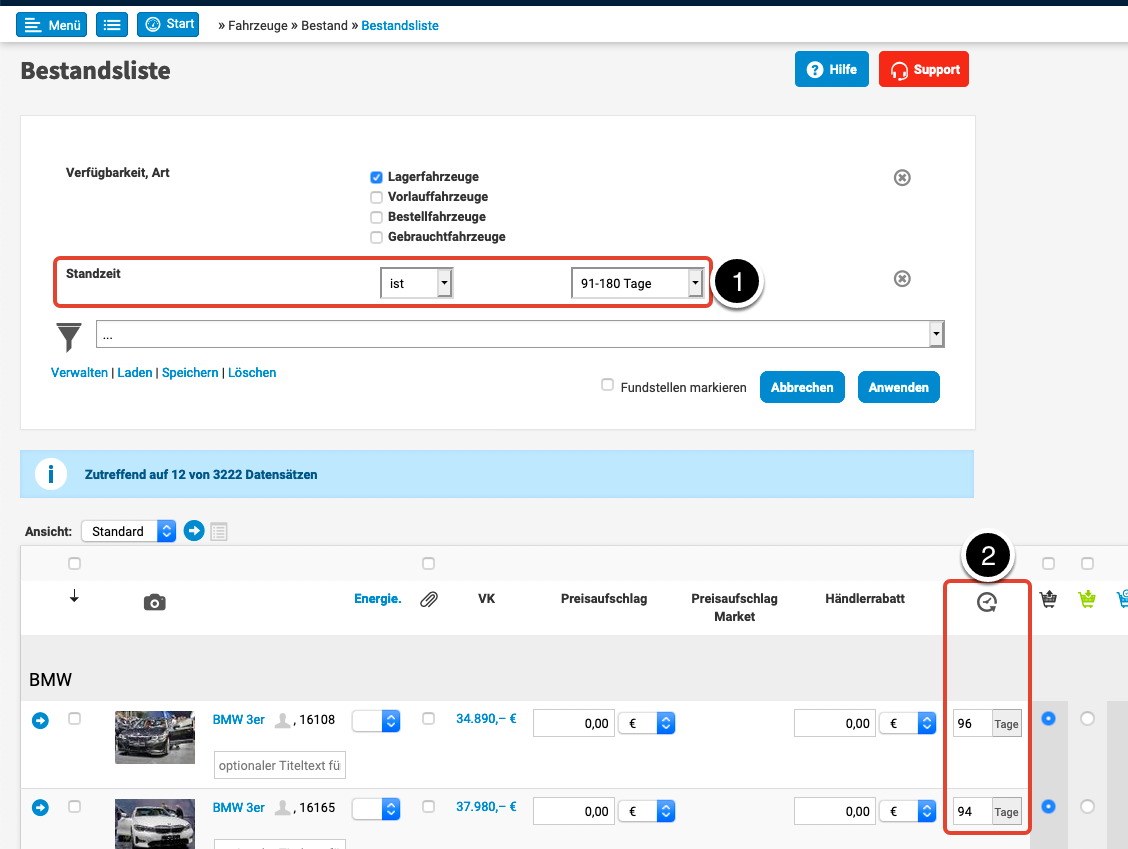Click blue arrow icon next to Ansicht dropdown
1128x849 pixels.
tap(194, 531)
